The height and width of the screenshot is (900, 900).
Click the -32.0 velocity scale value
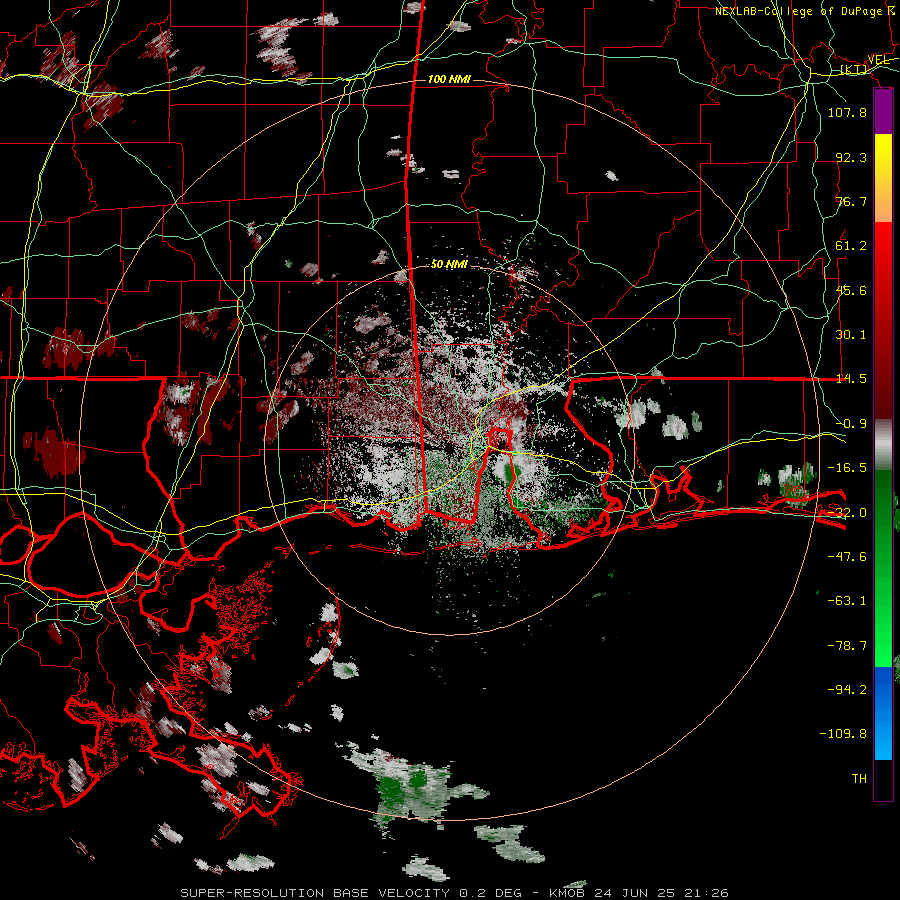coord(847,513)
